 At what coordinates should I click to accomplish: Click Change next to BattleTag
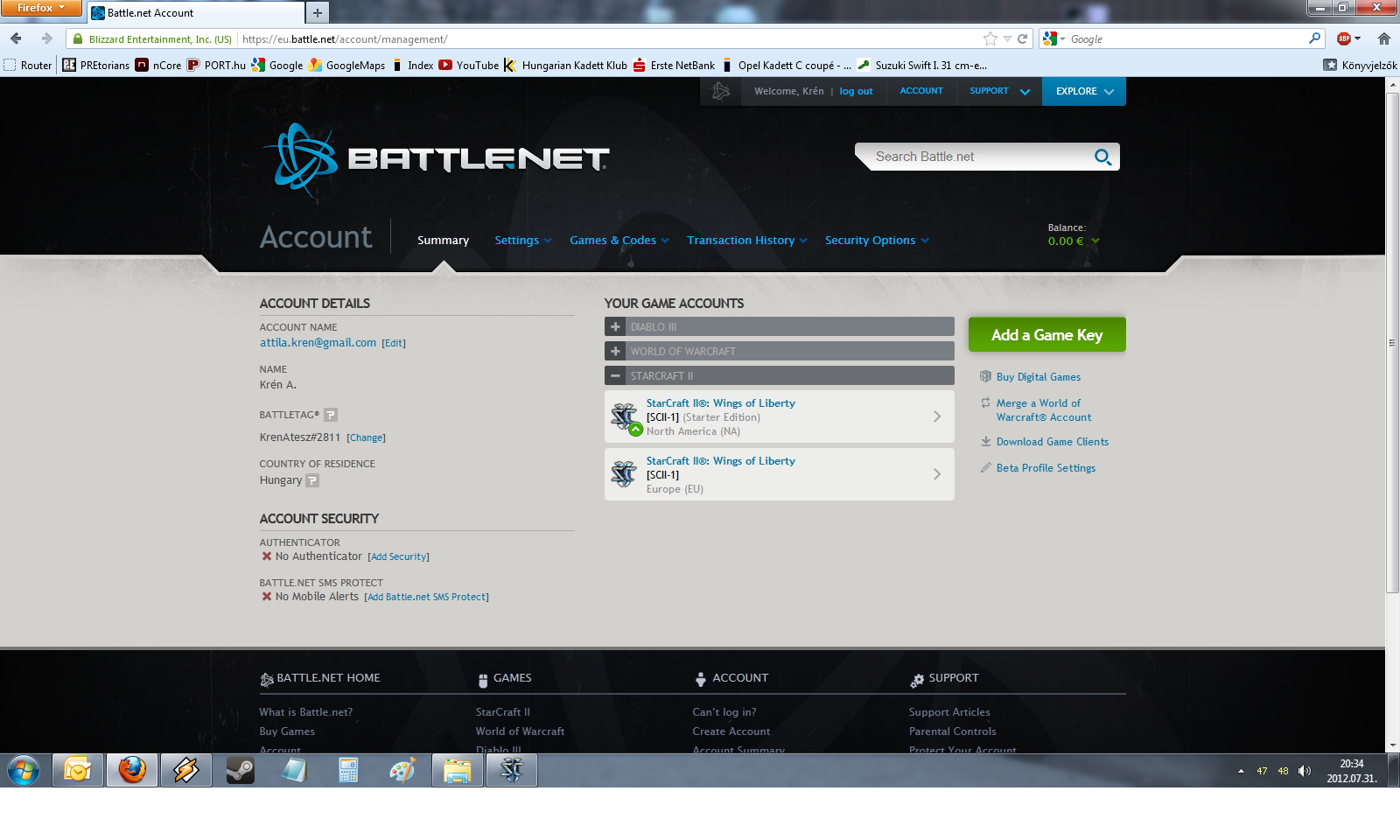coord(366,437)
